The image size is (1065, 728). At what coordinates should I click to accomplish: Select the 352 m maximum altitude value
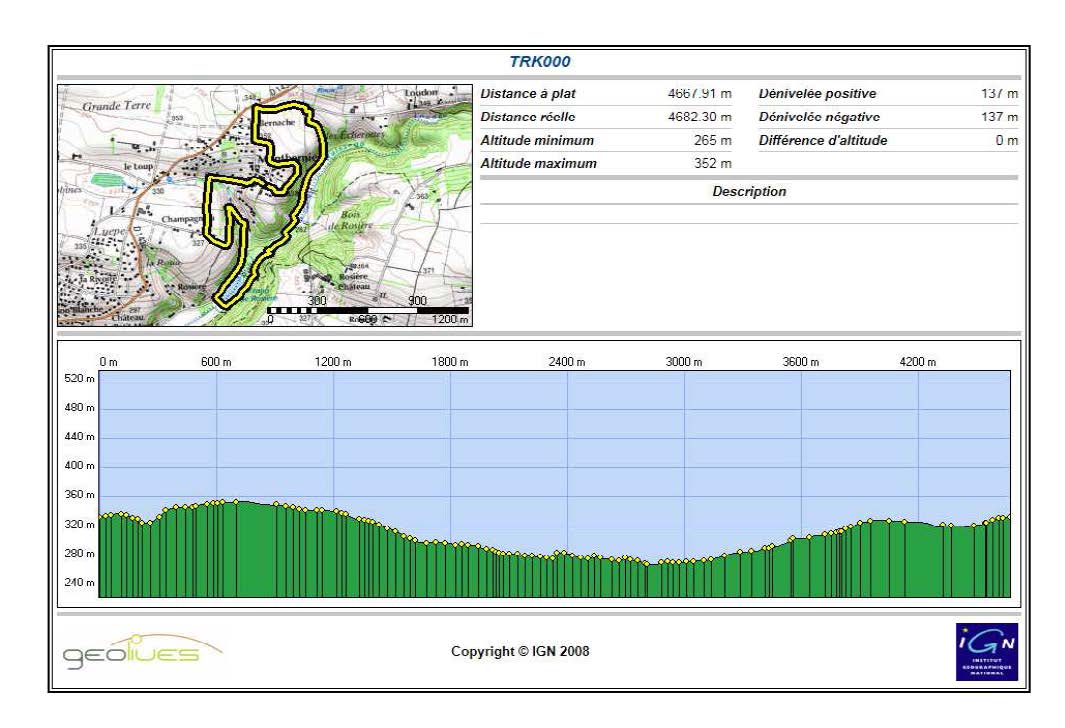(x=712, y=164)
